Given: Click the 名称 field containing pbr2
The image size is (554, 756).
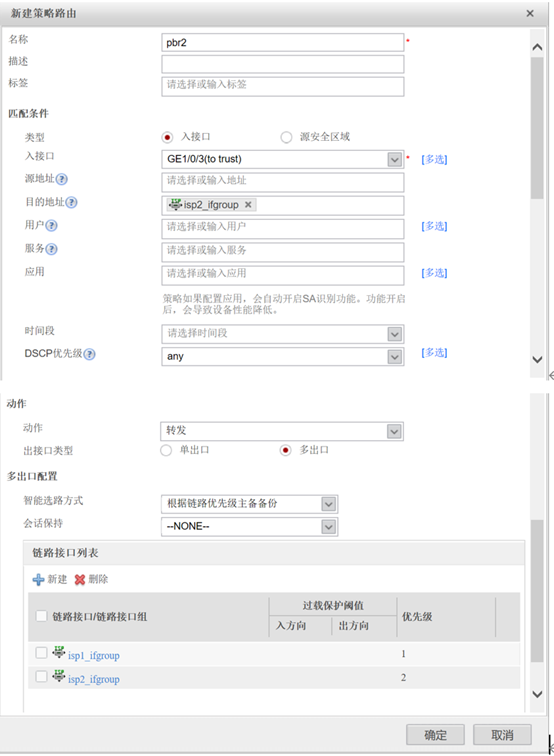Looking at the screenshot, I should [283, 42].
